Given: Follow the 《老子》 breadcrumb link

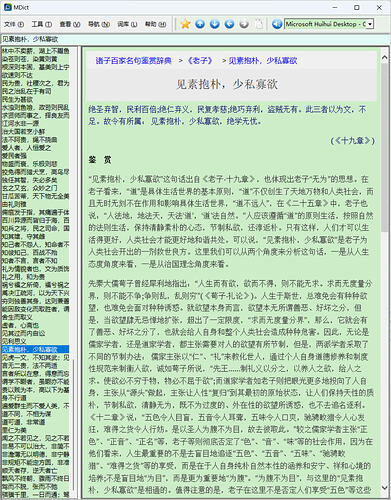Looking at the screenshot, I should tap(200, 61).
